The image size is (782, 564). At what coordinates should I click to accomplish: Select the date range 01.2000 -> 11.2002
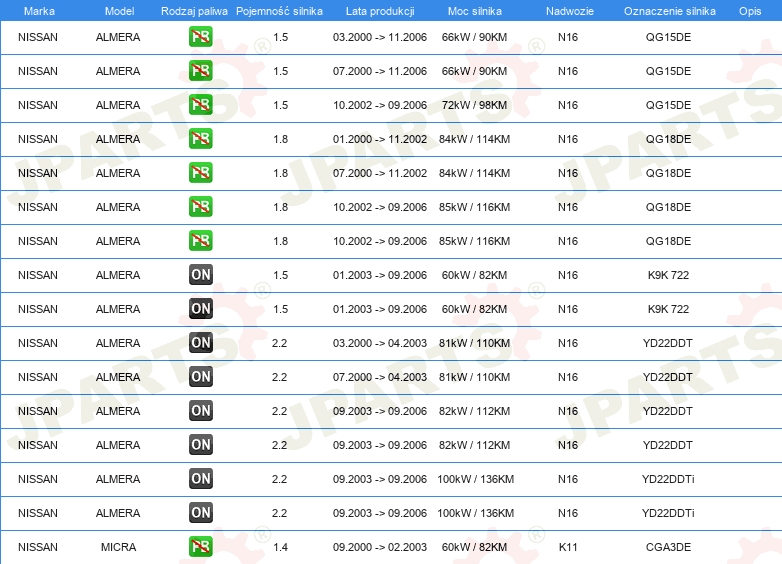380,139
